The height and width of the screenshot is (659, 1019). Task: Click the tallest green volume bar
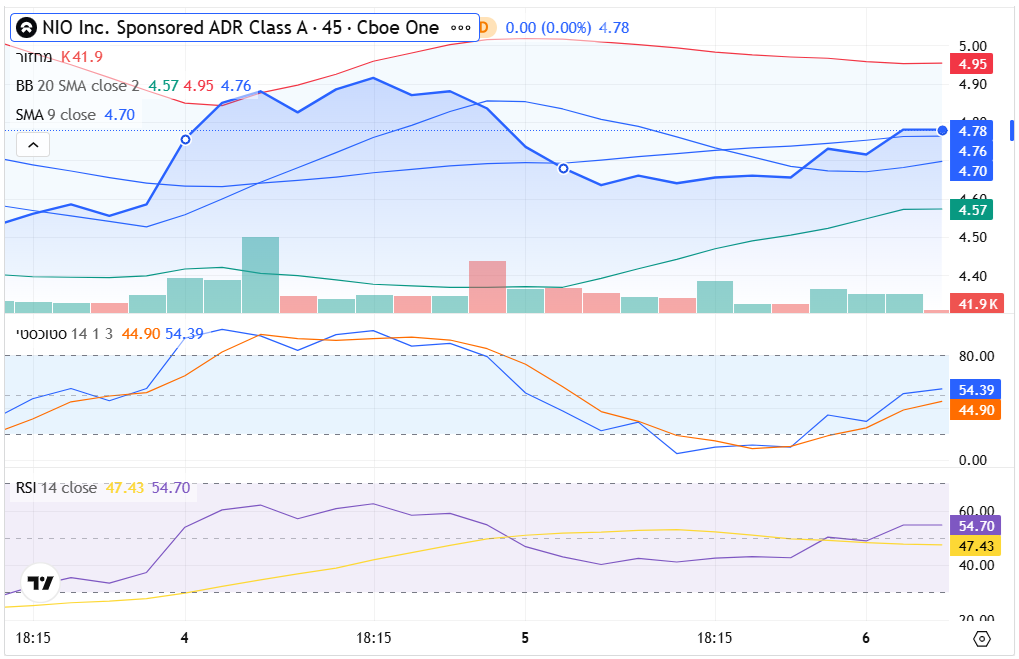[x=261, y=274]
